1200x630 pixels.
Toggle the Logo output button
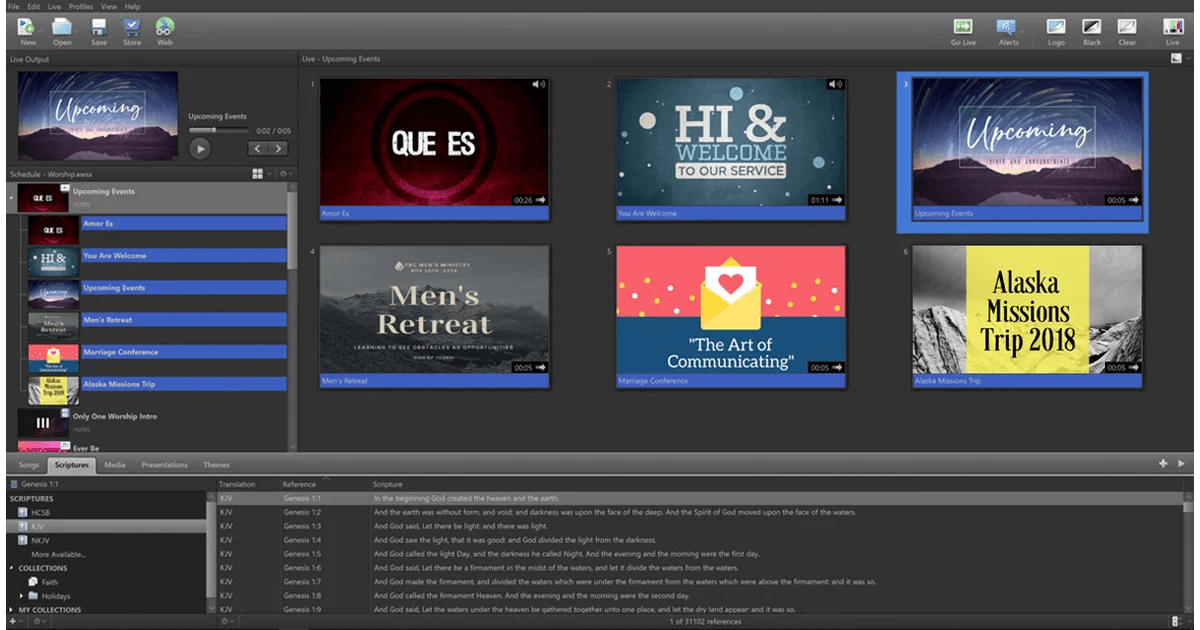click(1056, 27)
